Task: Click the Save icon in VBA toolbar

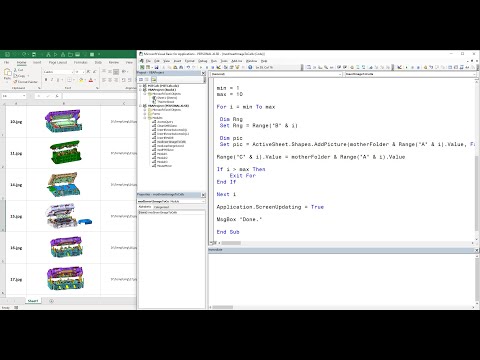Action: click(156, 67)
